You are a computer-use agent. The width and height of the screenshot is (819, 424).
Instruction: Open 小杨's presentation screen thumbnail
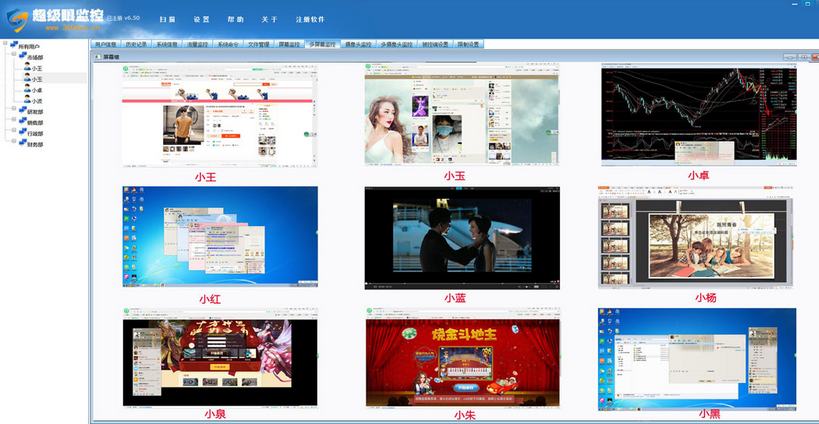tap(696, 237)
